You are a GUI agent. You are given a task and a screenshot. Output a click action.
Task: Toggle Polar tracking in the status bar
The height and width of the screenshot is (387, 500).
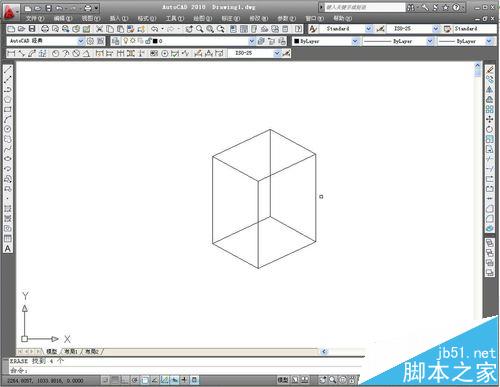pos(135,380)
